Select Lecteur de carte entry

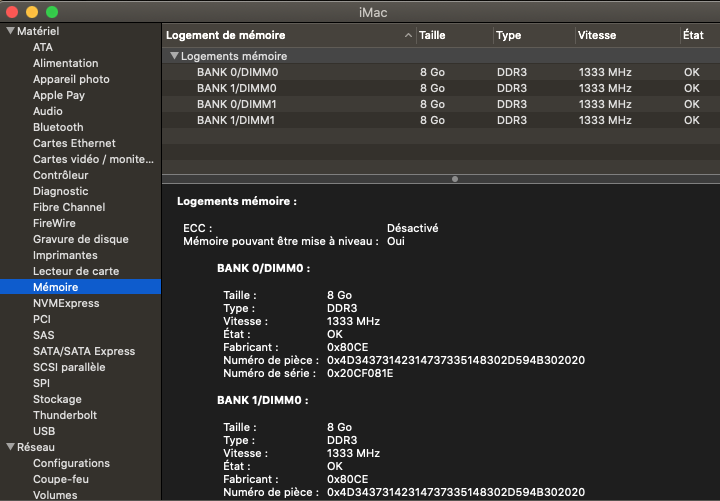[76, 271]
